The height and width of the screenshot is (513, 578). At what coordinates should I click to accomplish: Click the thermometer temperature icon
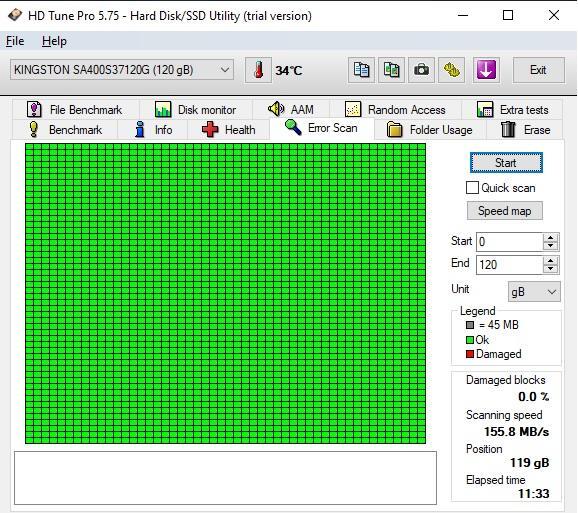point(258,70)
